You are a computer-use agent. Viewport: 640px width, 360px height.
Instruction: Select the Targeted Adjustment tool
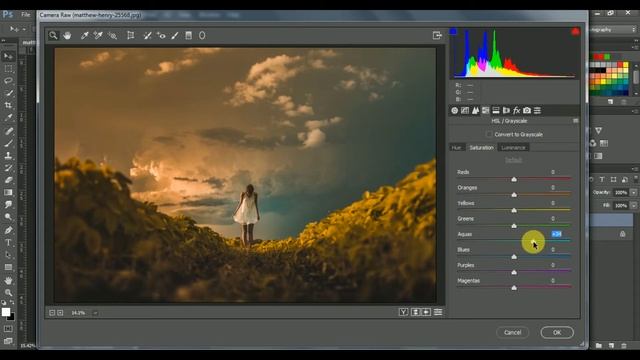[112, 36]
